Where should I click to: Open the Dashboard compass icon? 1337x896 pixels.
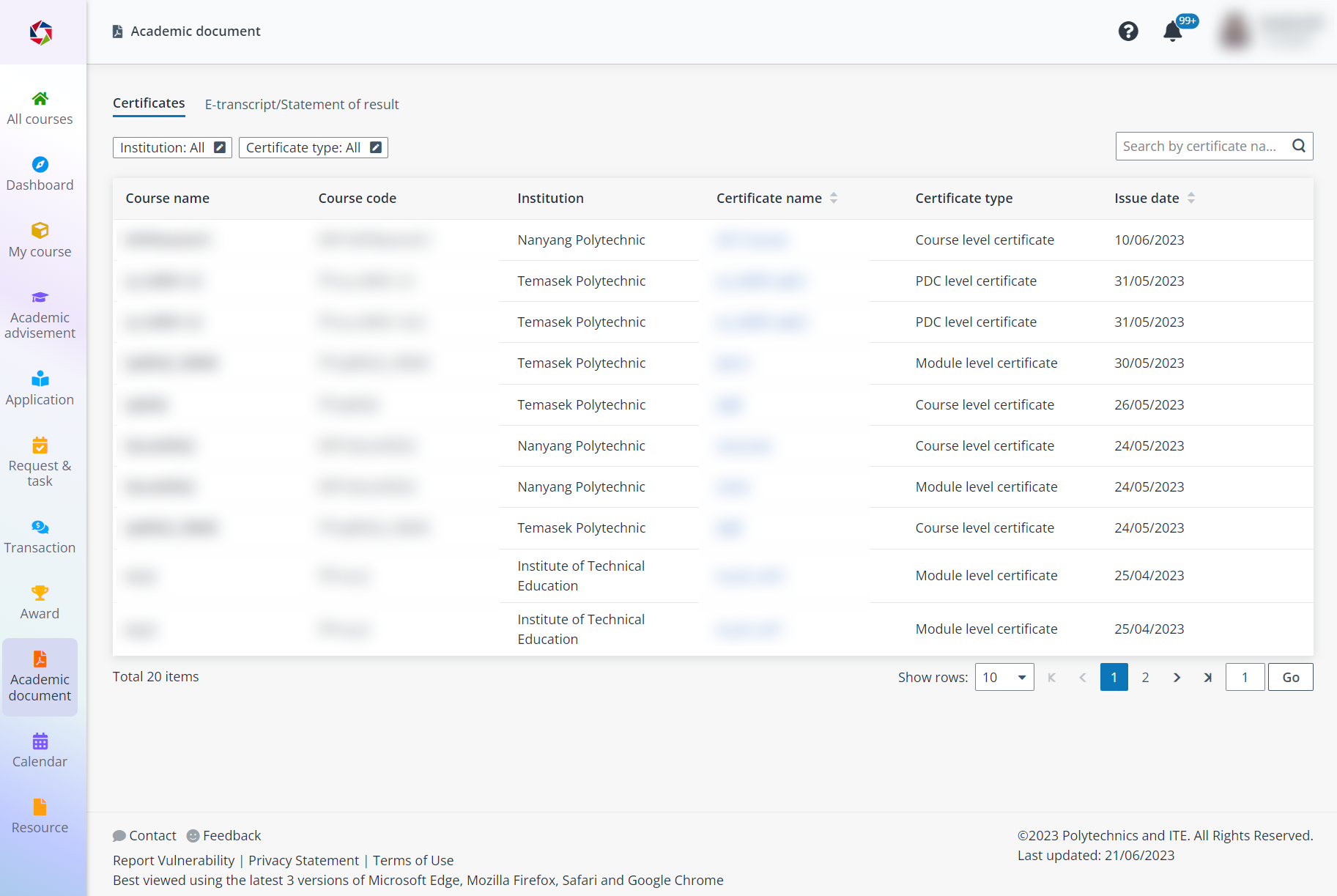(40, 165)
